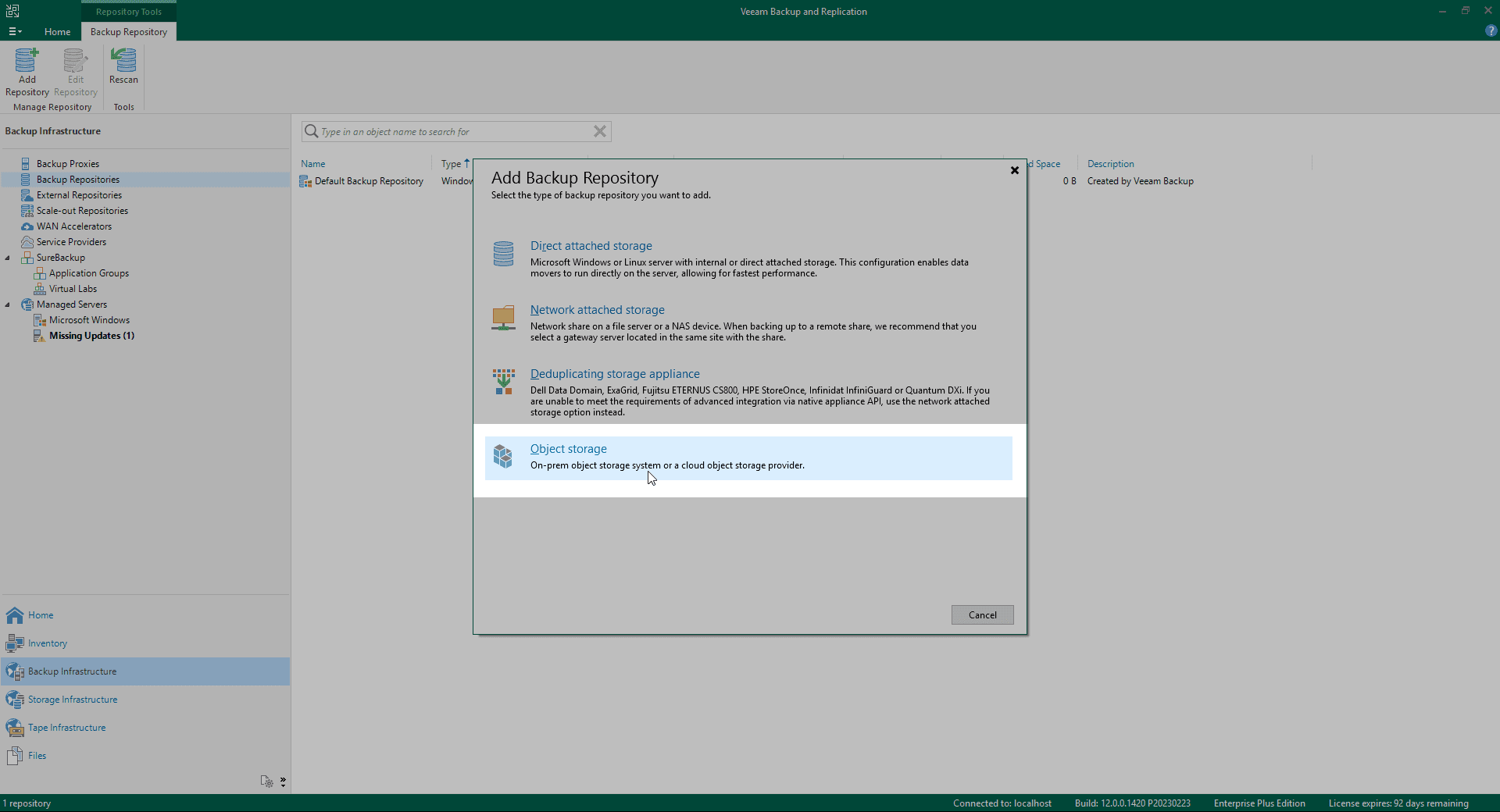Image resolution: width=1500 pixels, height=812 pixels.
Task: Click the search object name field
Action: pos(453,131)
